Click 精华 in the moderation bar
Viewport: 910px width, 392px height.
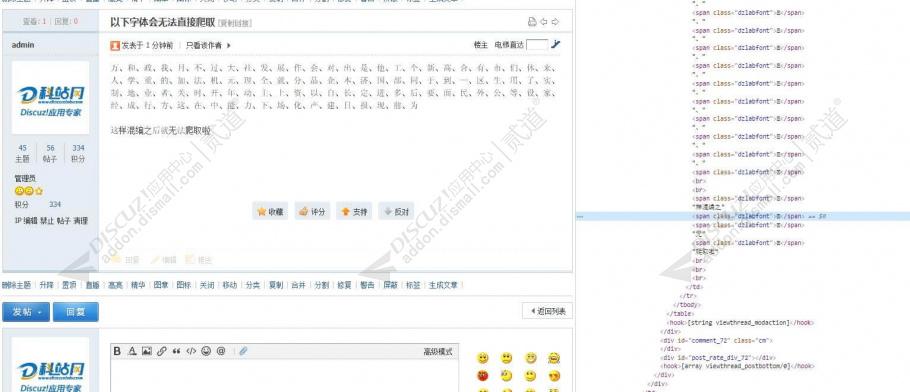point(138,285)
